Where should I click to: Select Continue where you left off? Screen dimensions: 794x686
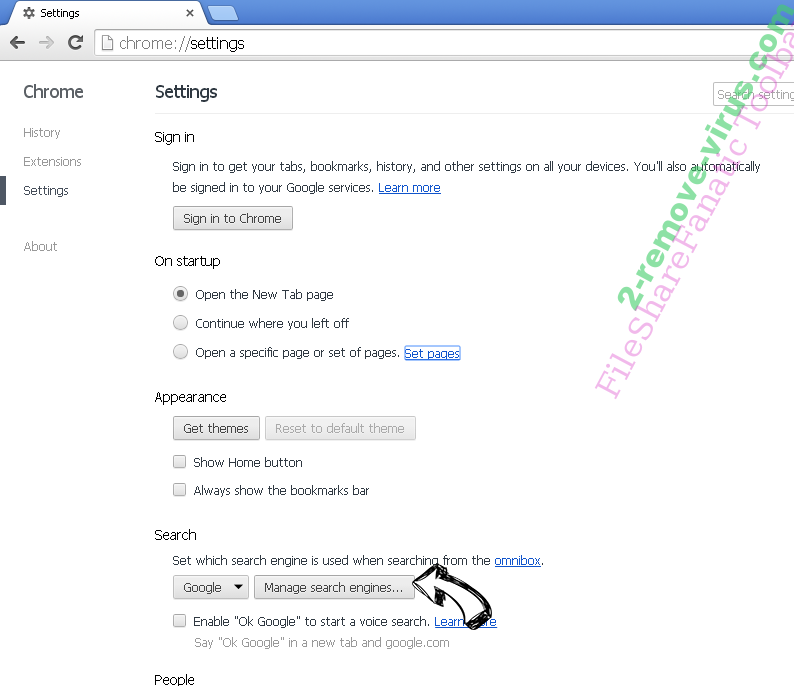click(180, 323)
